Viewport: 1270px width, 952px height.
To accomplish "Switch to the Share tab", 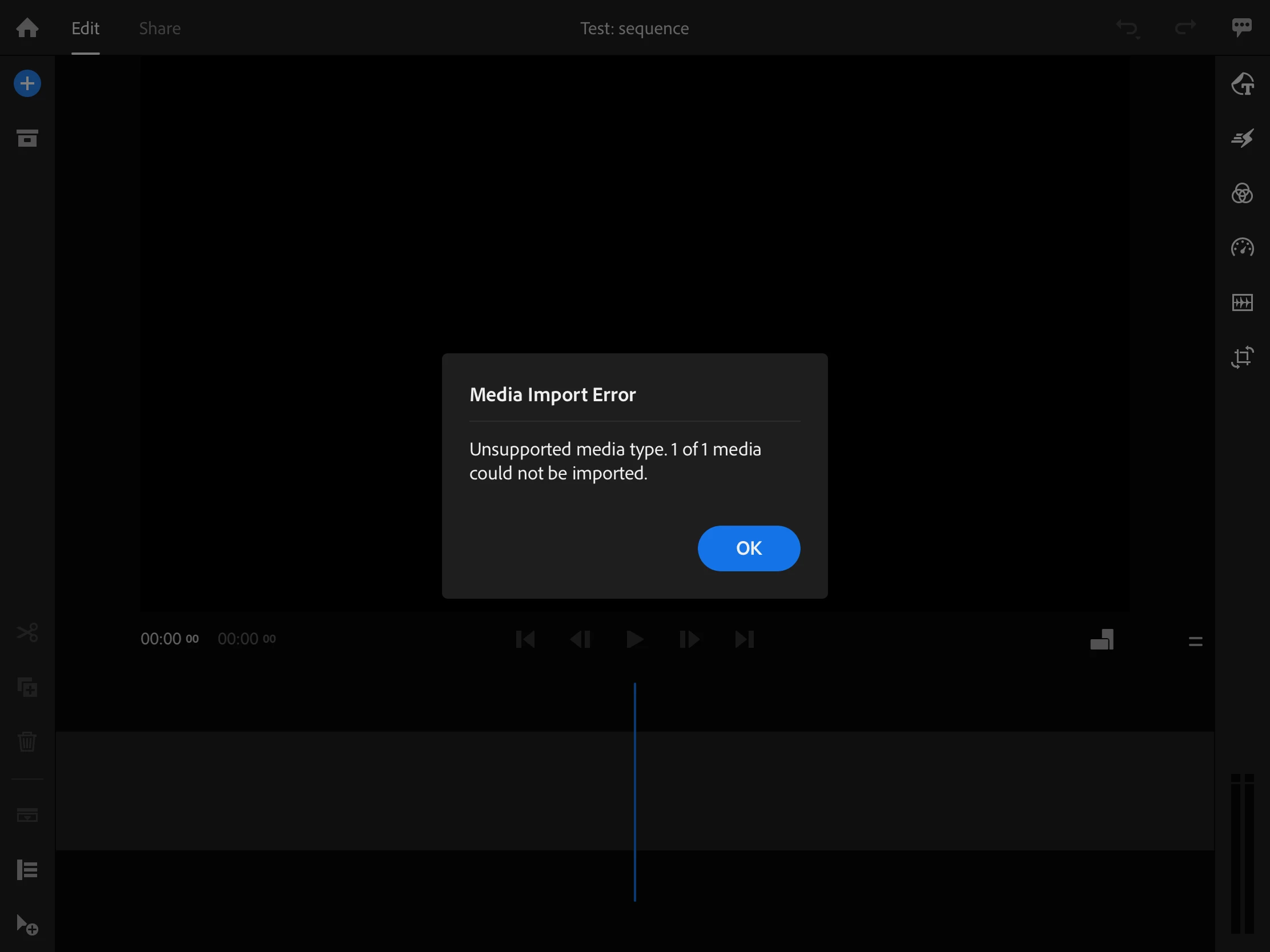I will [160, 28].
